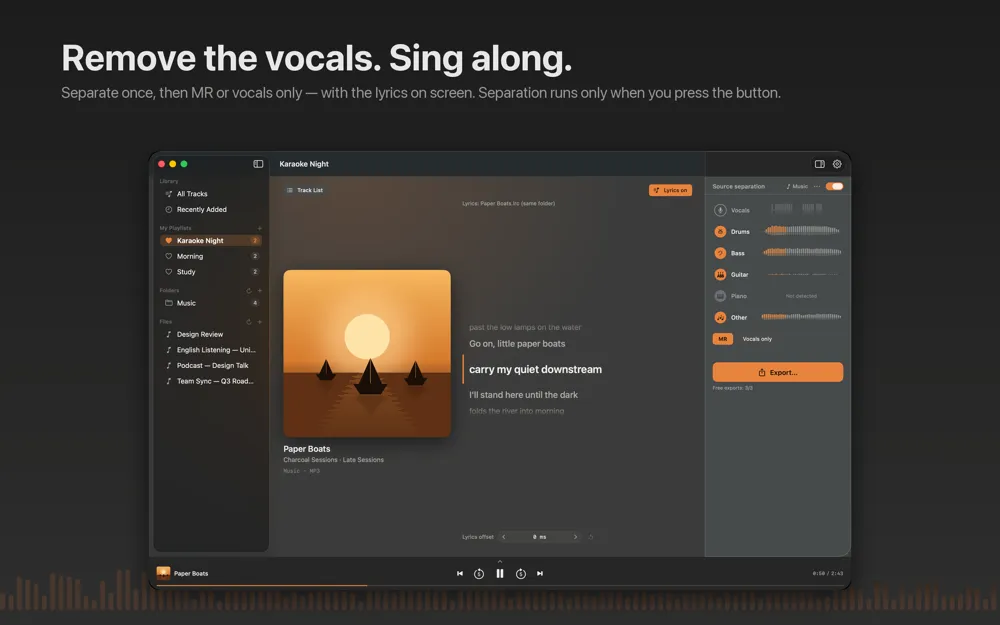
Task: Toggle the right inspector panel icon
Action: [820, 164]
